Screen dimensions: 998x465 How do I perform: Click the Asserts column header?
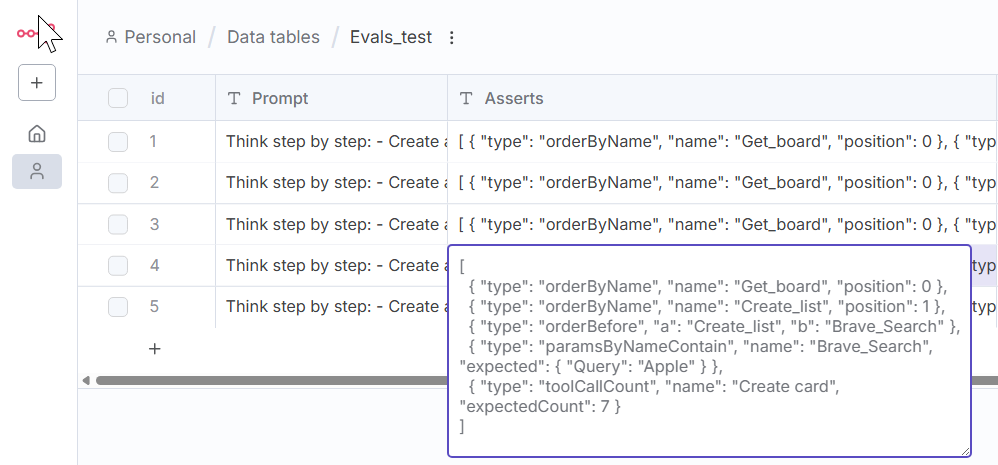click(514, 98)
